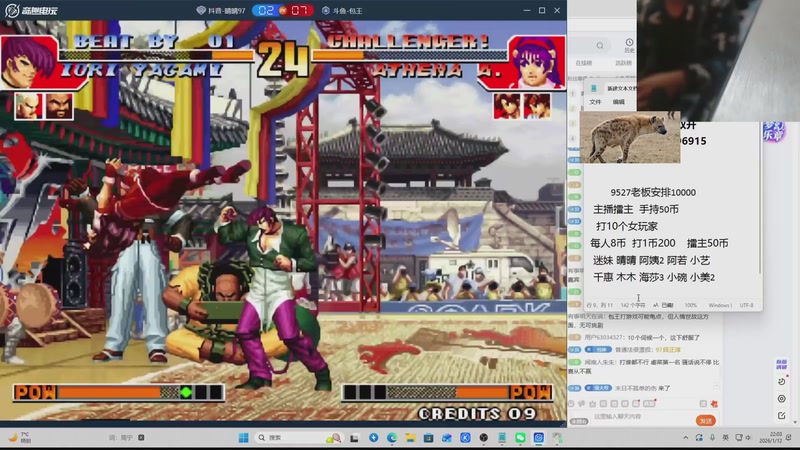Viewport: 800px width, 450px height.
Task: Click the search magnifier icon in chat panel
Action: [600, 45]
